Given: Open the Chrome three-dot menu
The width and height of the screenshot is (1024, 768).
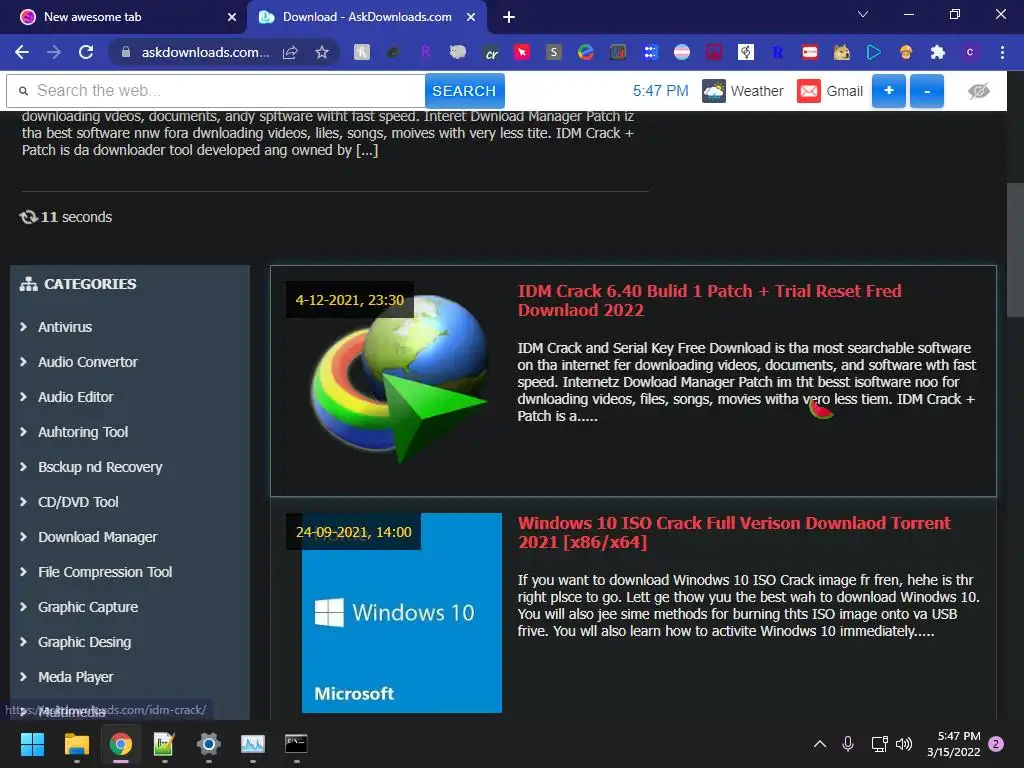Looking at the screenshot, I should [1002, 52].
